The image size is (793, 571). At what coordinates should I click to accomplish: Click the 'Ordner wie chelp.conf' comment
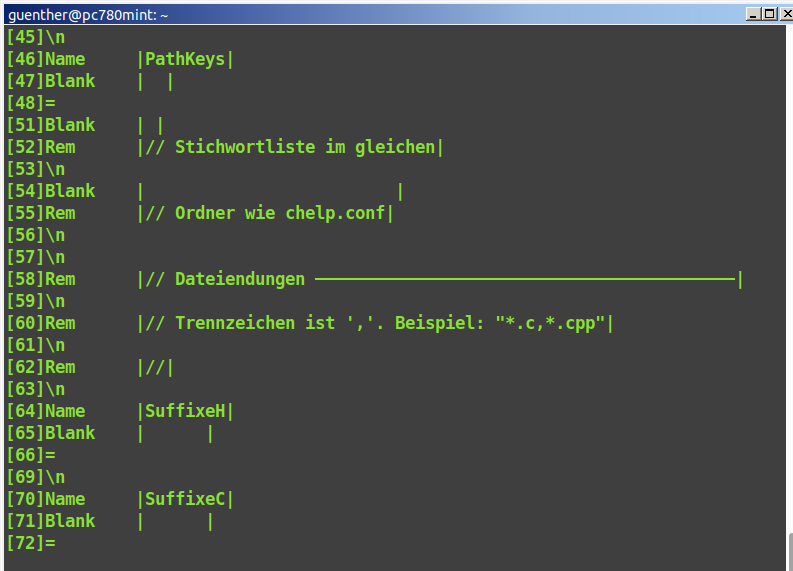tap(265, 213)
